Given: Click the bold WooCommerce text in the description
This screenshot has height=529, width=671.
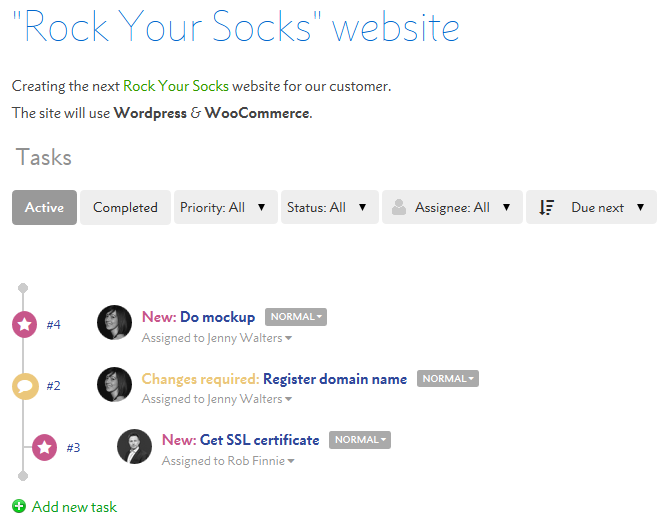Looking at the screenshot, I should point(257,113).
